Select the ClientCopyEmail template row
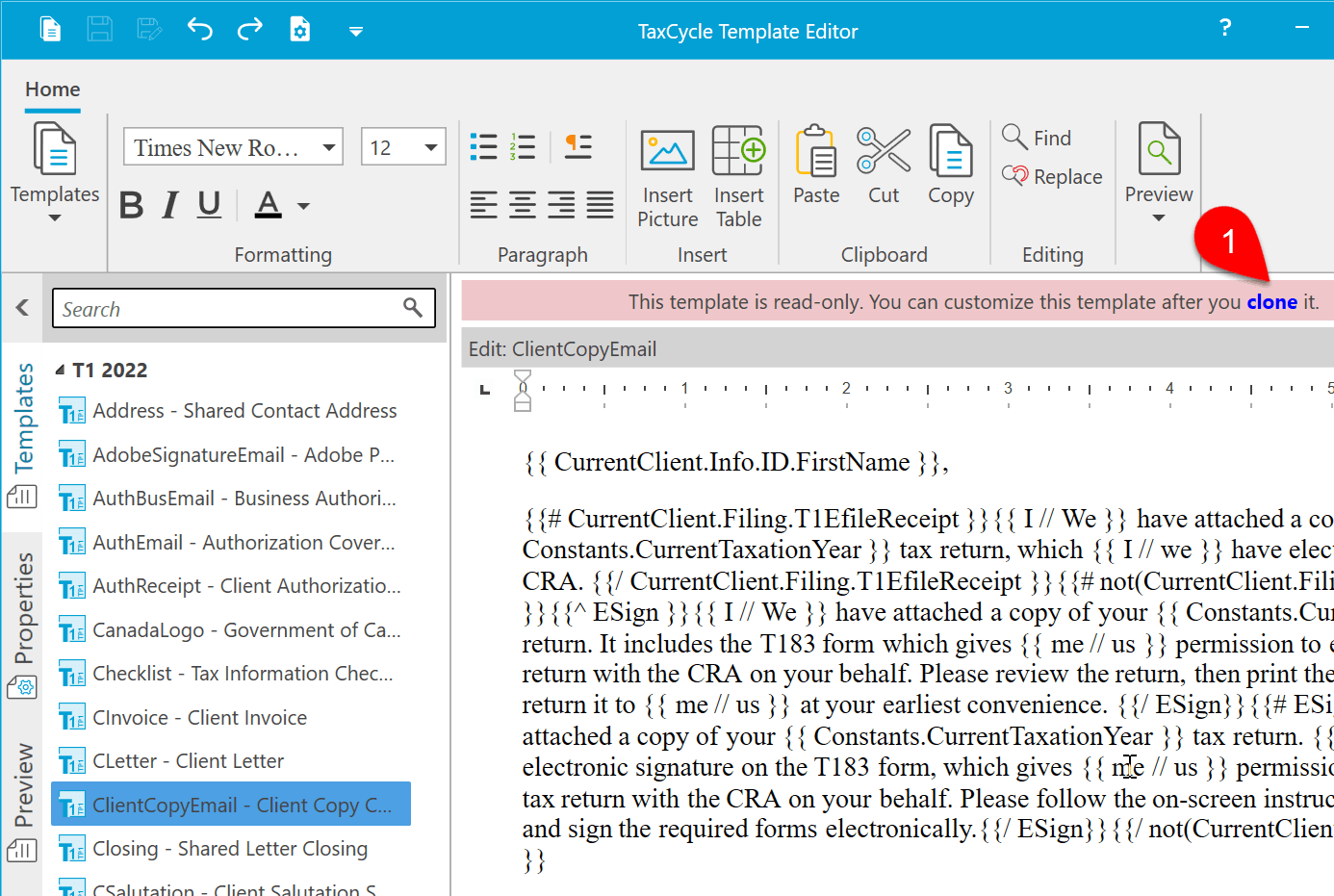Viewport: 1334px width, 896px height. pyautogui.click(x=231, y=805)
